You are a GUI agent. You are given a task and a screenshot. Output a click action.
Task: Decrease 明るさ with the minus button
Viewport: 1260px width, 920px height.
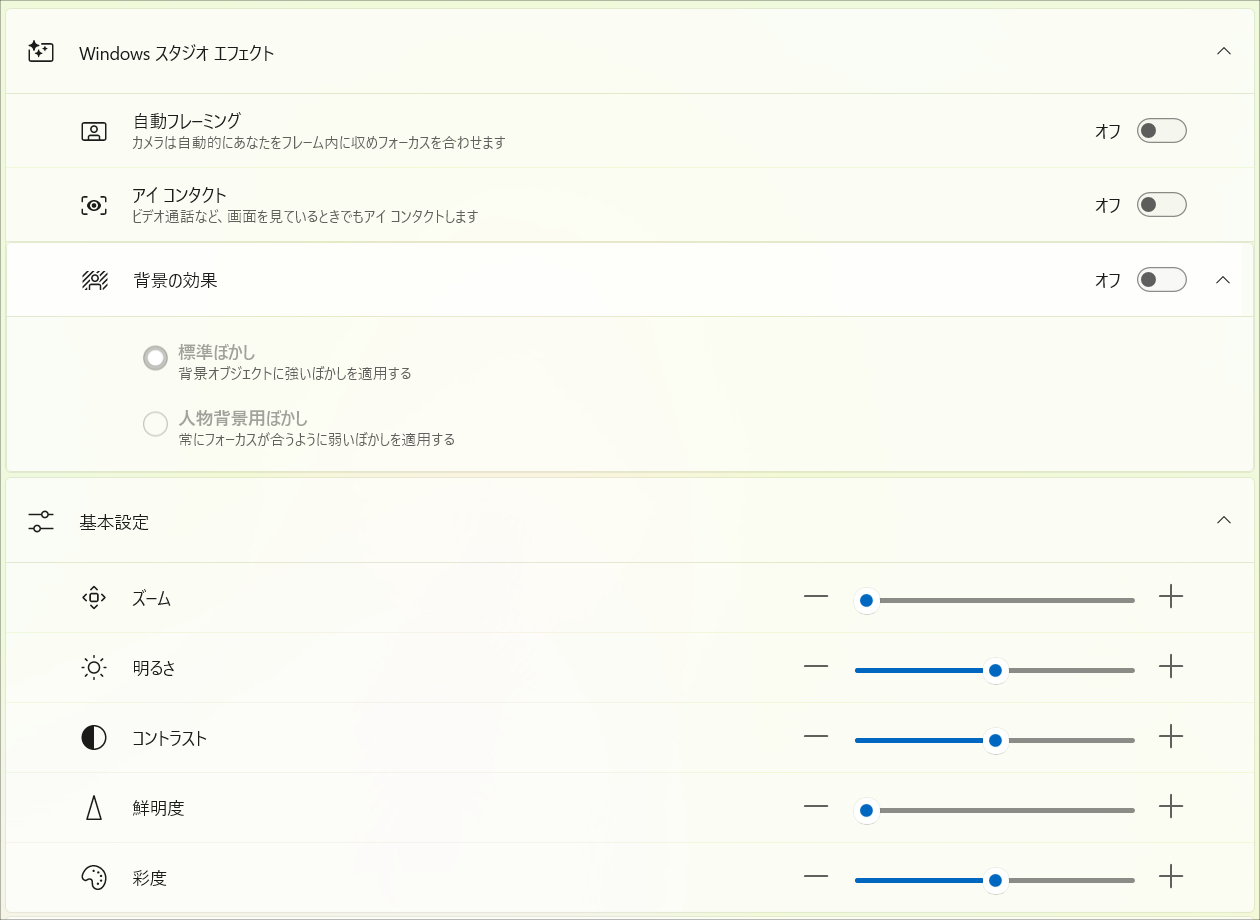(x=816, y=667)
